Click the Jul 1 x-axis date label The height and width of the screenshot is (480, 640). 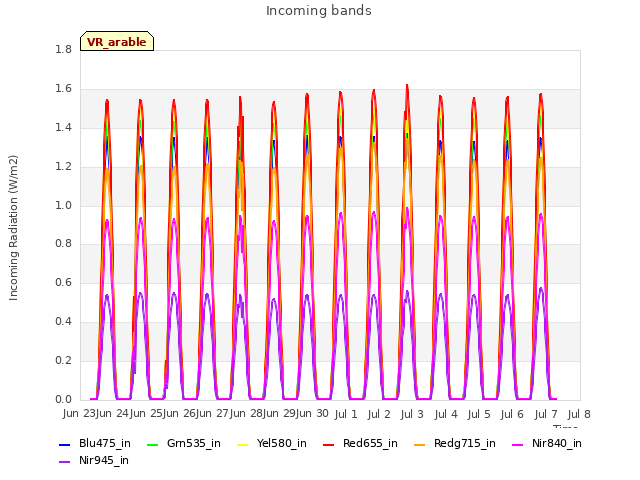346,414
